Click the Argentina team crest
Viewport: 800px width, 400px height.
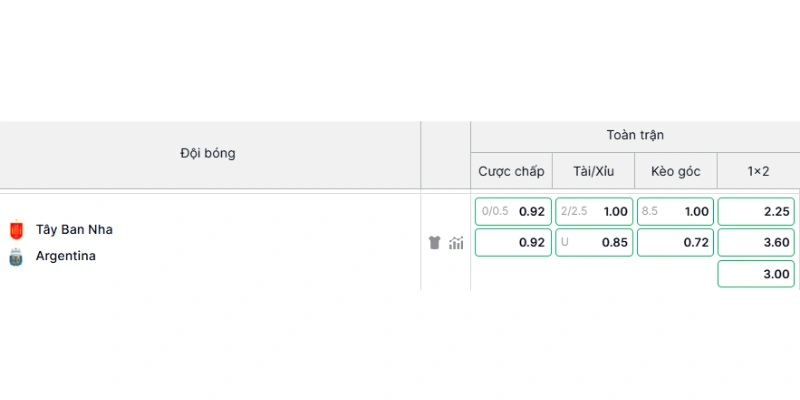point(16,257)
